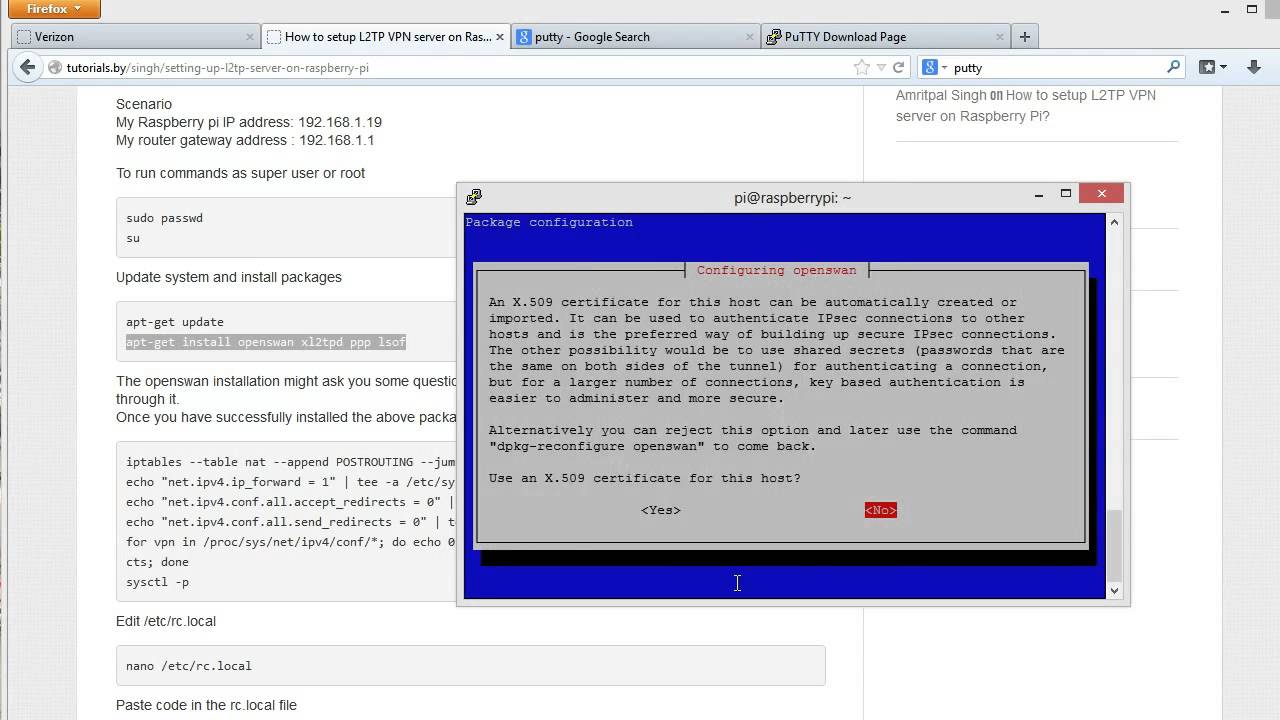Click the router gateway address line
Image resolution: width=1280 pixels, height=720 pixels.
pos(245,140)
